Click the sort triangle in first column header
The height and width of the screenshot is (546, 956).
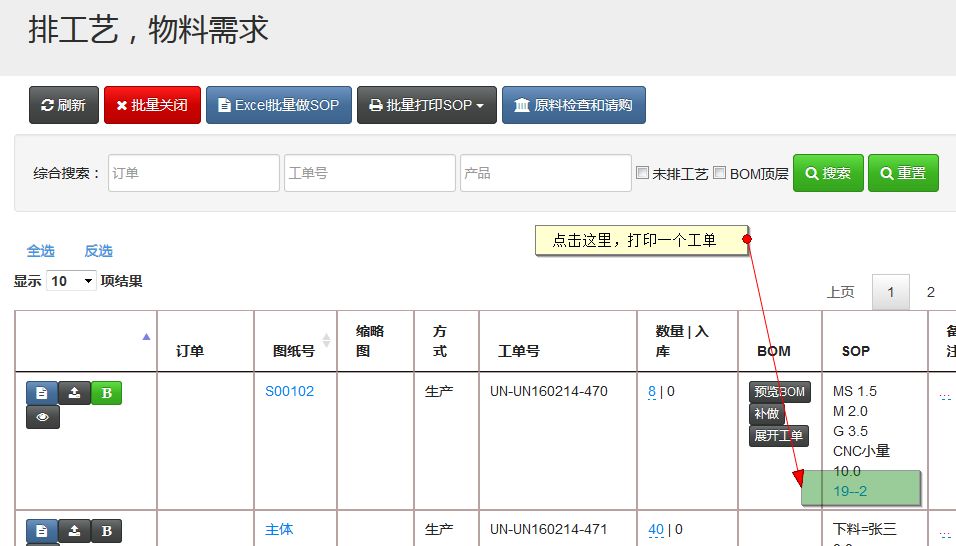coord(147,337)
